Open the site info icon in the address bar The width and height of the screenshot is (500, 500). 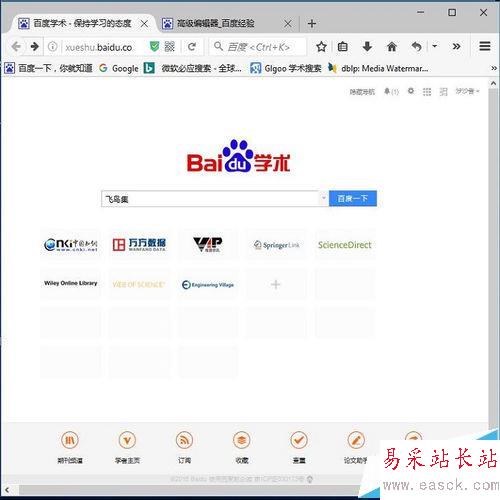pos(53,47)
